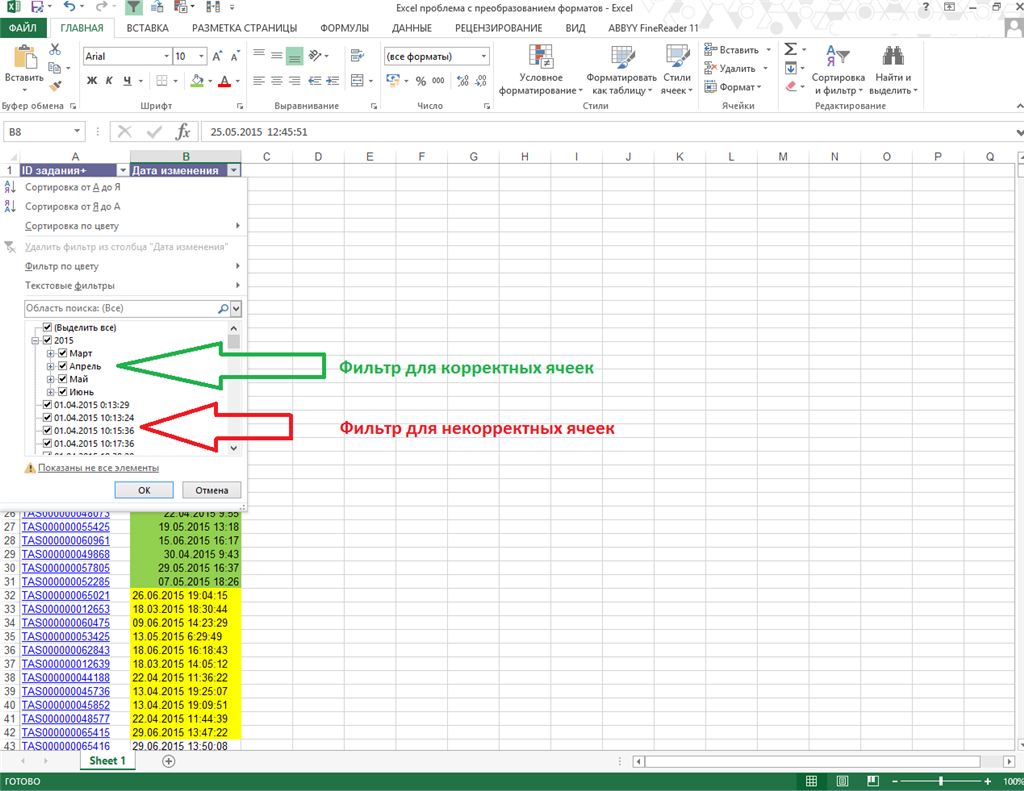Open the ID задания filter dropdown

pyautogui.click(x=122, y=170)
